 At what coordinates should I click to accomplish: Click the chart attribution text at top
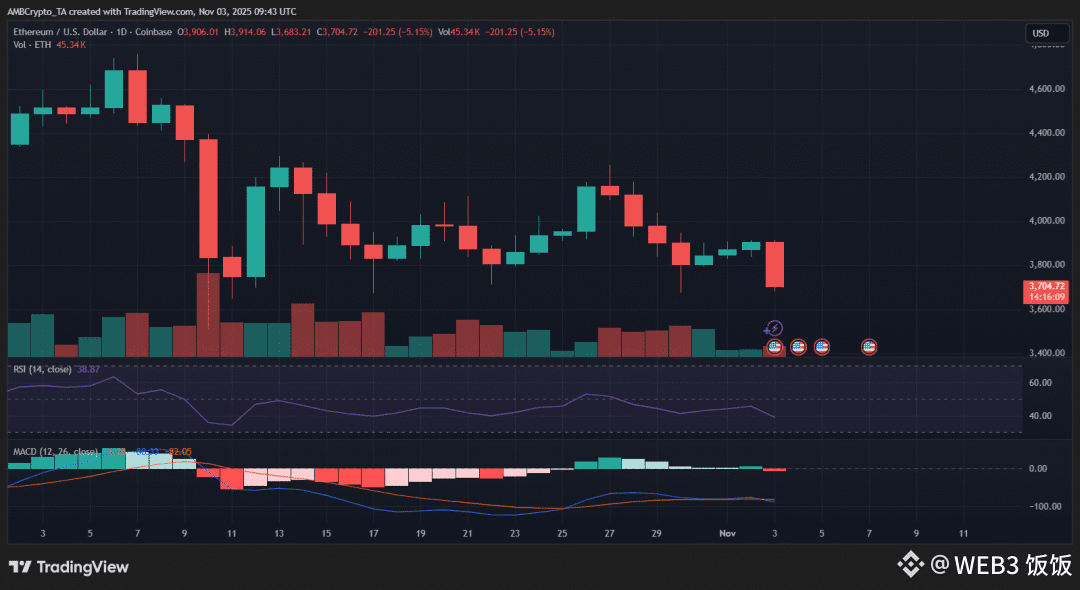tap(152, 12)
